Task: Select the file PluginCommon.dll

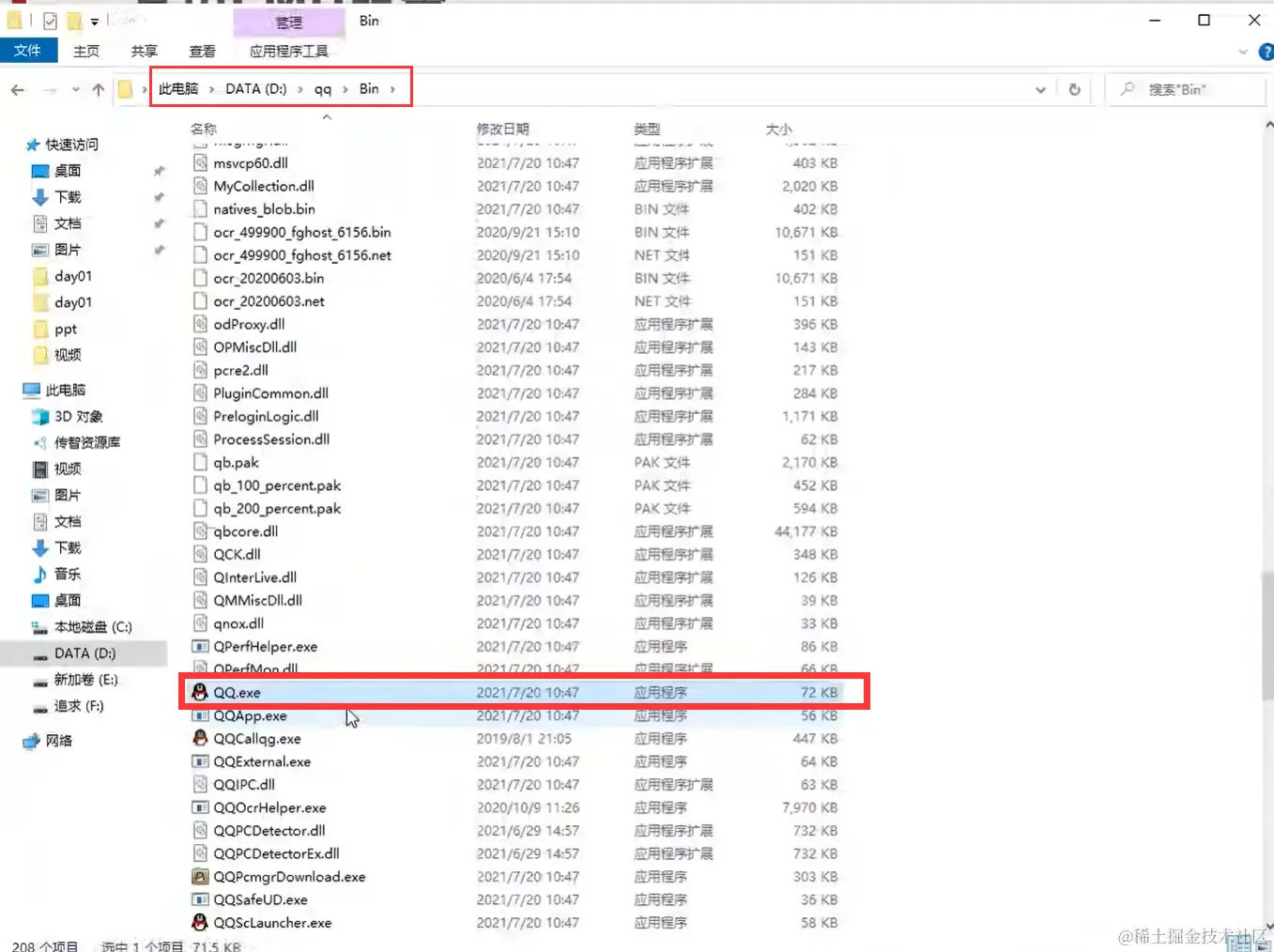Action: click(x=270, y=392)
